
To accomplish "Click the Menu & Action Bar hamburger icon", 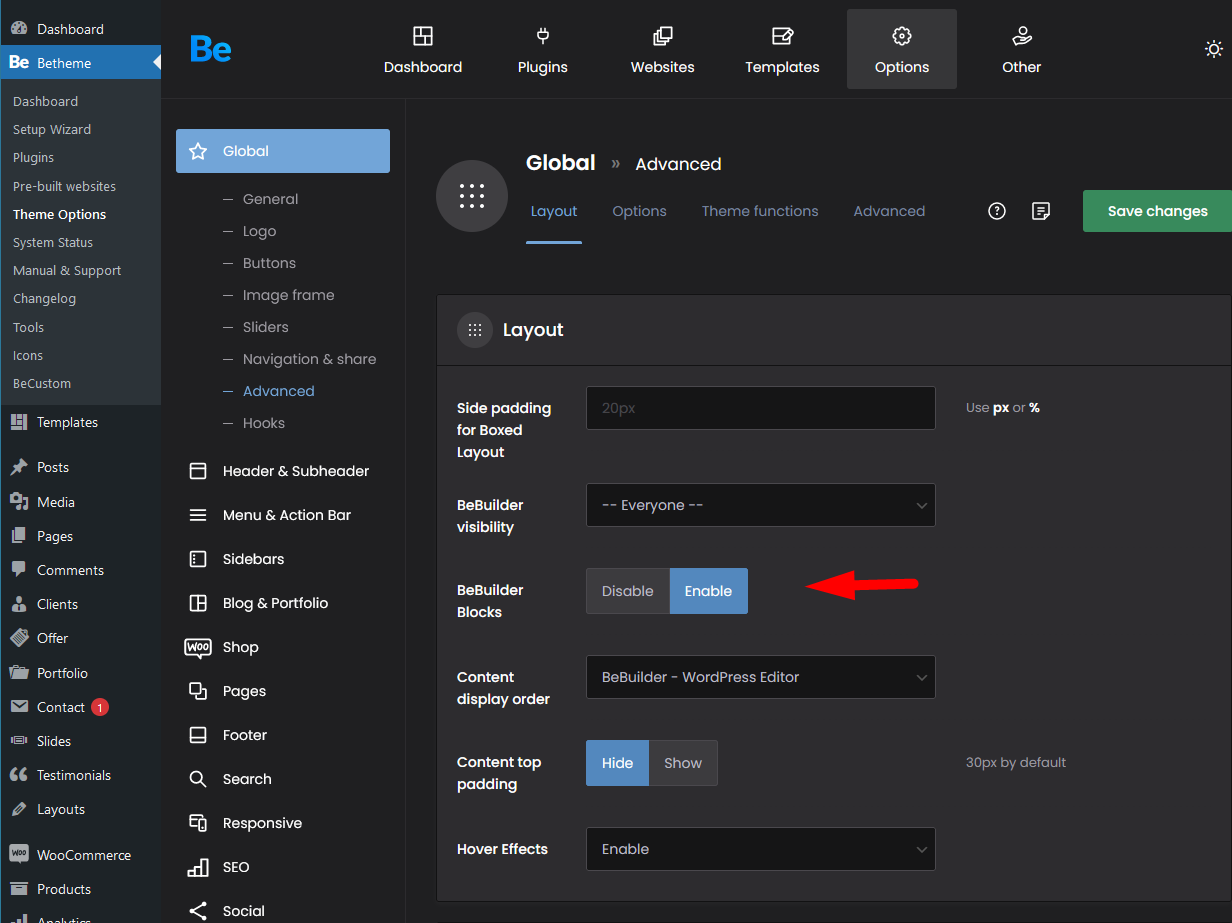I will point(198,515).
